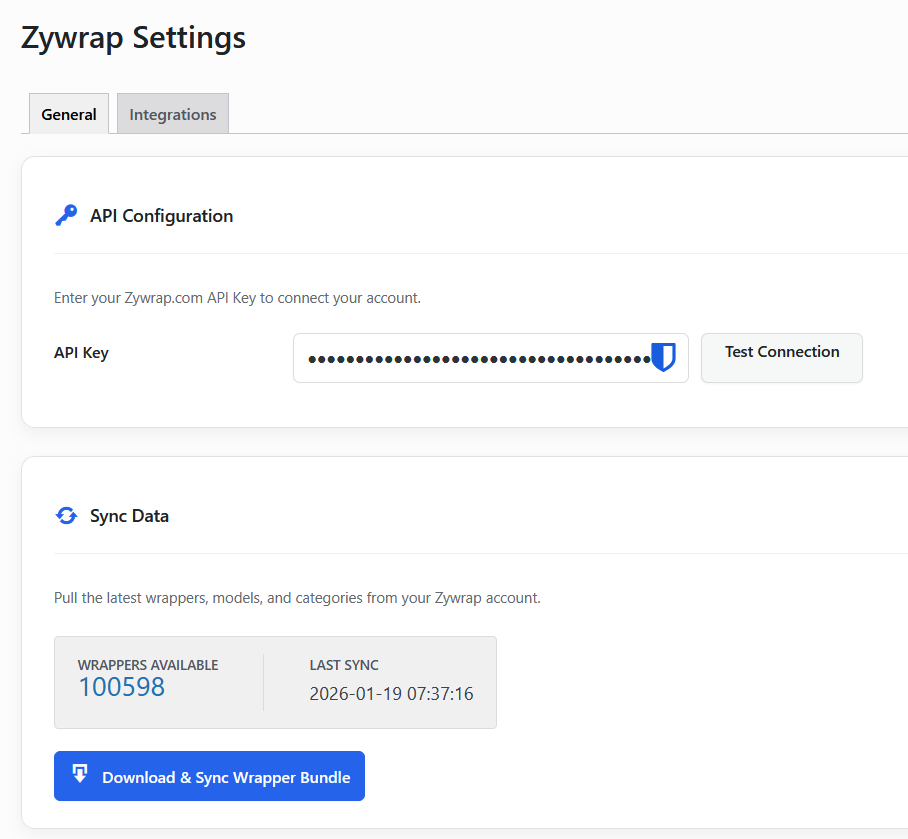908x839 pixels.
Task: Click the API Configuration section header text
Action: [161, 215]
